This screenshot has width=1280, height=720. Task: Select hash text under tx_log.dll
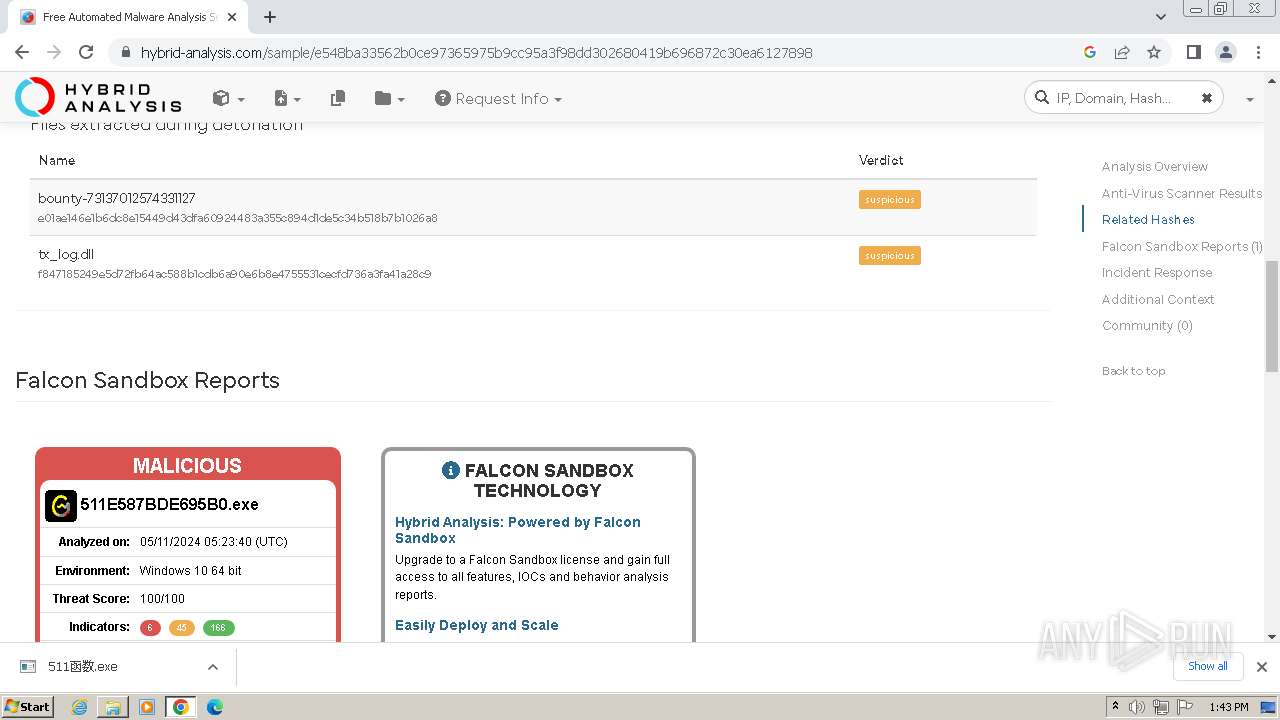234,274
